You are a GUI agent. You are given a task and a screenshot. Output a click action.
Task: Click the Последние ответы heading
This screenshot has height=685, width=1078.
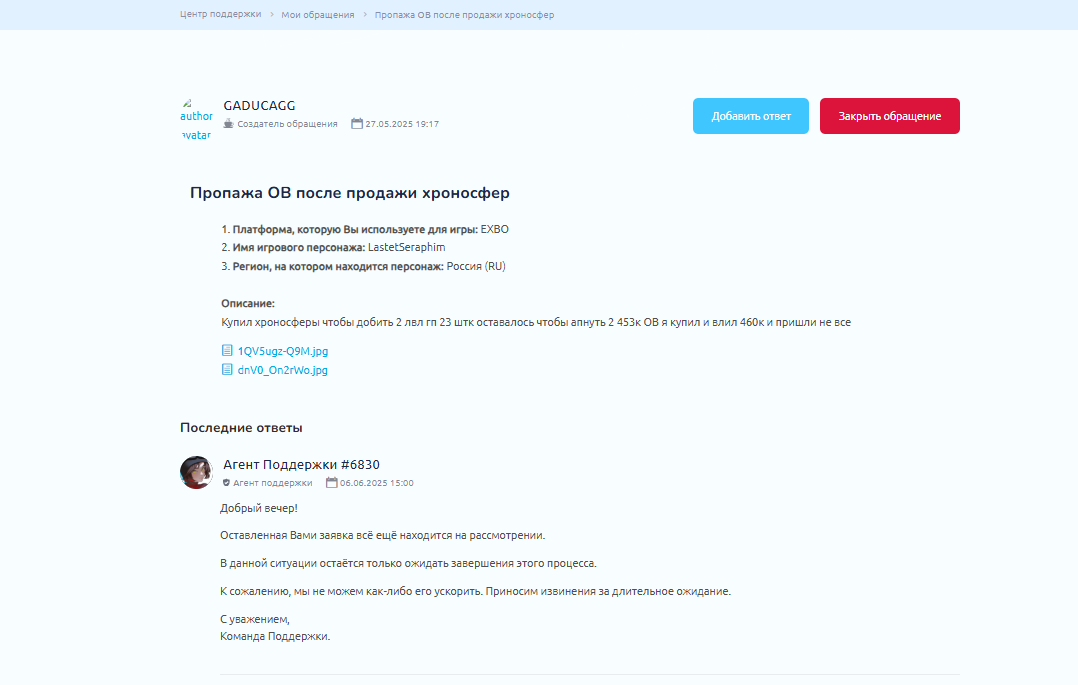click(241, 428)
